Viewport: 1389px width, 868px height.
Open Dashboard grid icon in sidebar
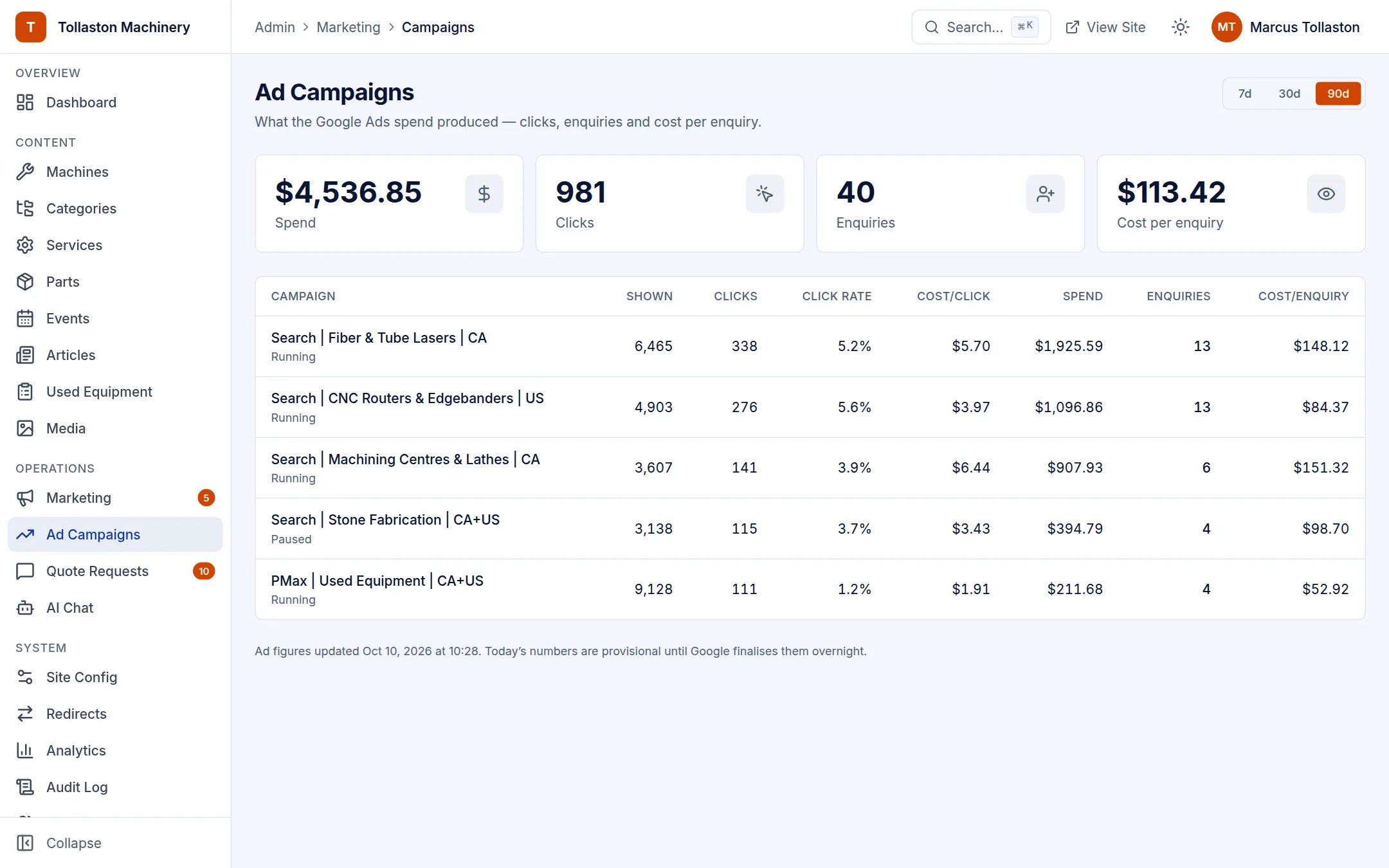25,102
